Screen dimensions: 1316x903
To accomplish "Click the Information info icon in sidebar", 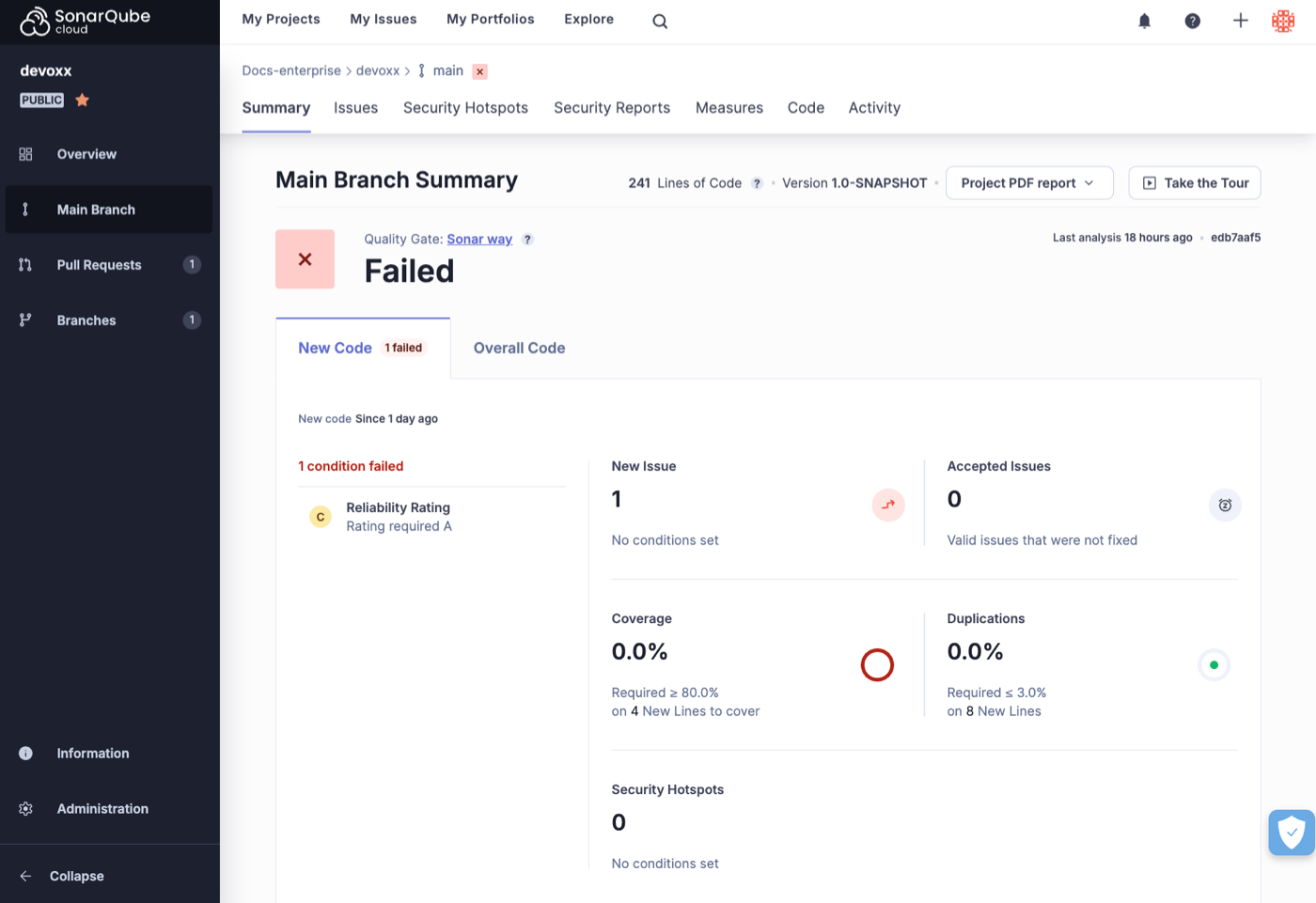I will (25, 753).
